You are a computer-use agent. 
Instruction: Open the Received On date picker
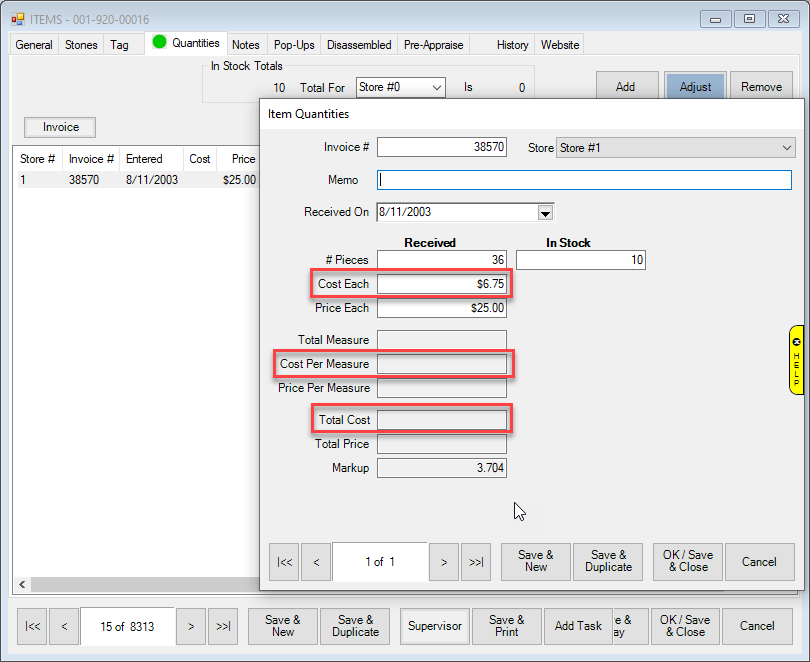(x=545, y=212)
